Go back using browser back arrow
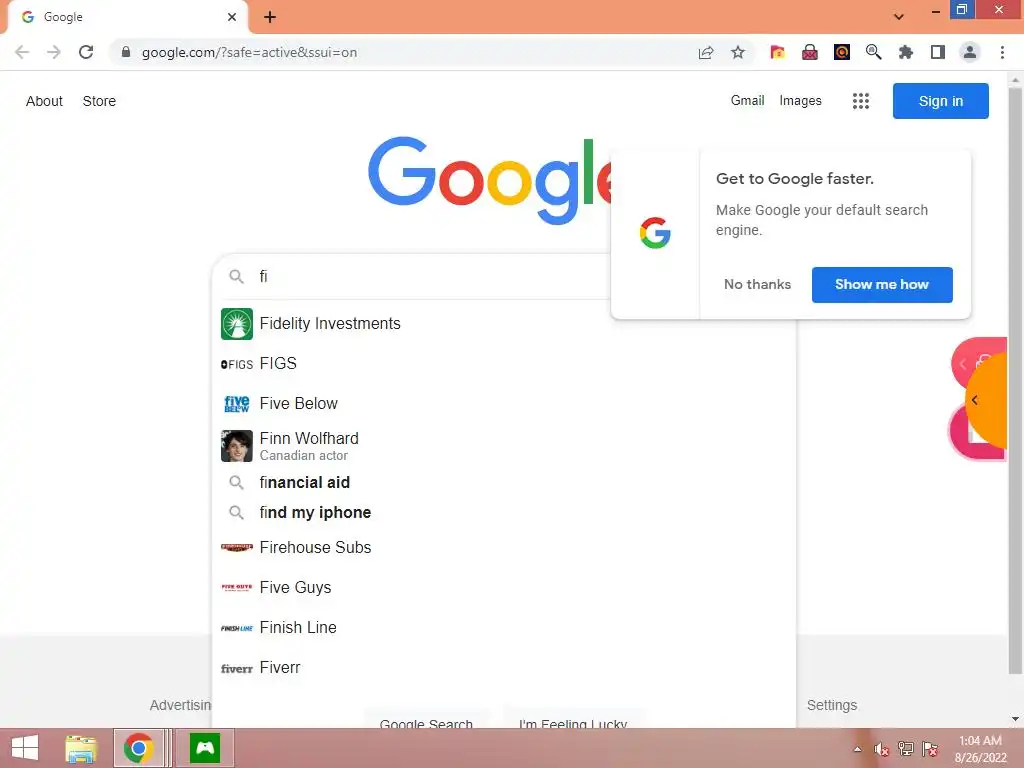 pyautogui.click(x=22, y=52)
